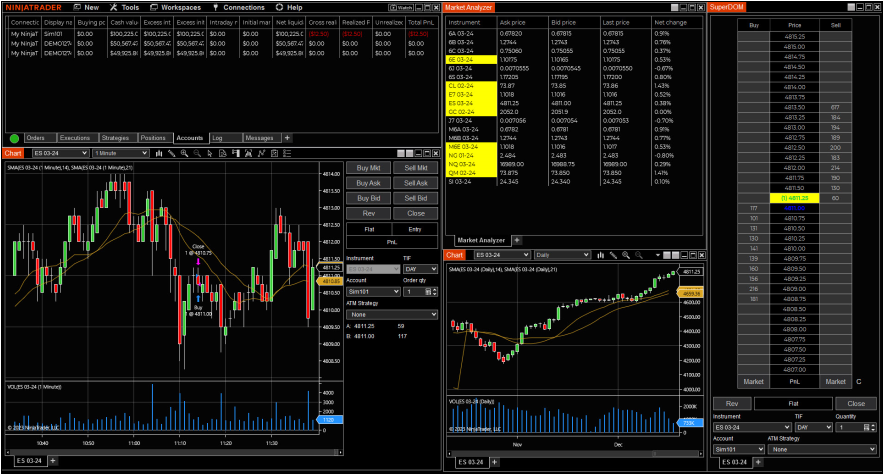Open the Tools menu
This screenshot has height=475, width=883.
click(x=124, y=7)
